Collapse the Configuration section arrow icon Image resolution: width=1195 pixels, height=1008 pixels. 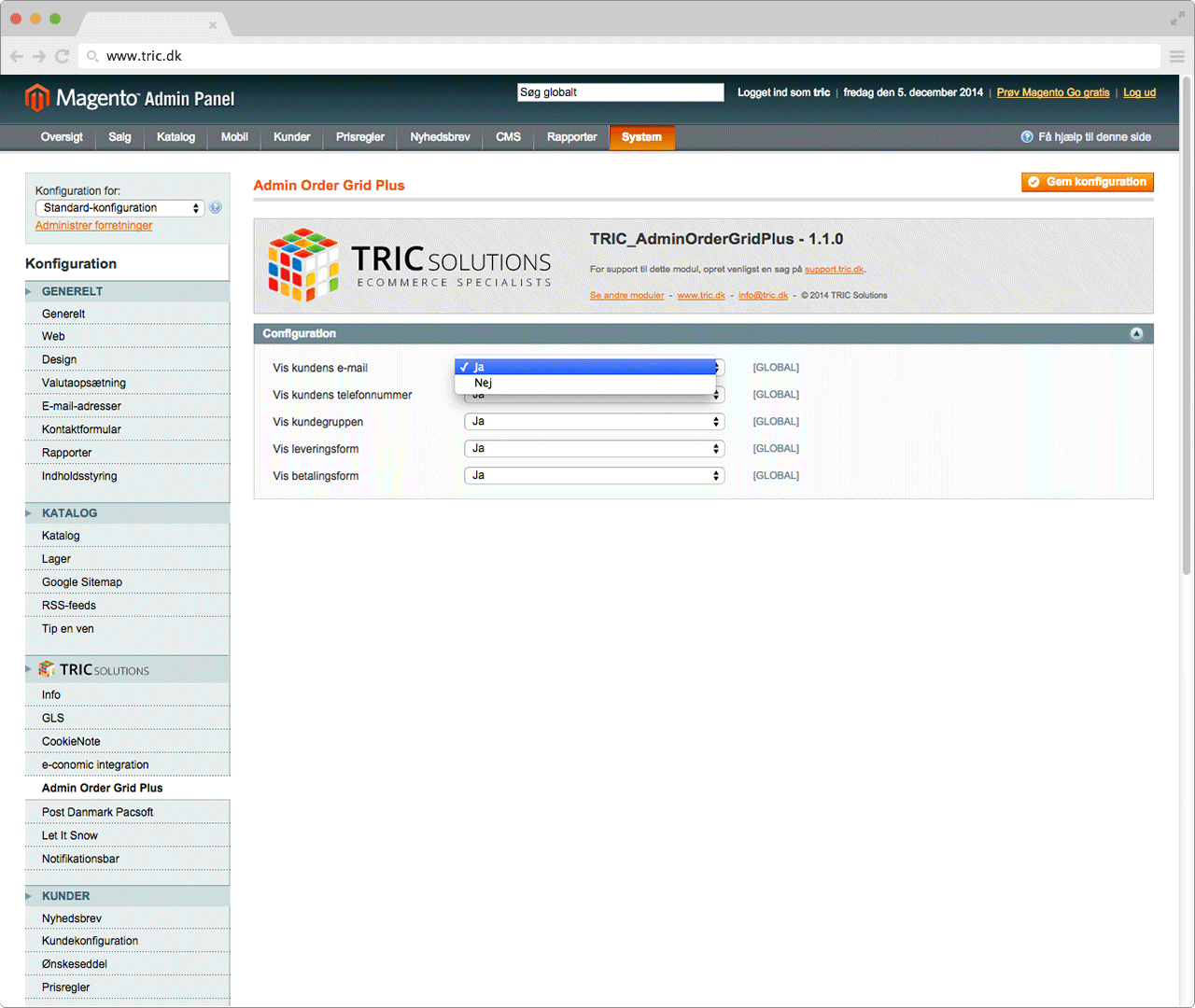[x=1136, y=334]
